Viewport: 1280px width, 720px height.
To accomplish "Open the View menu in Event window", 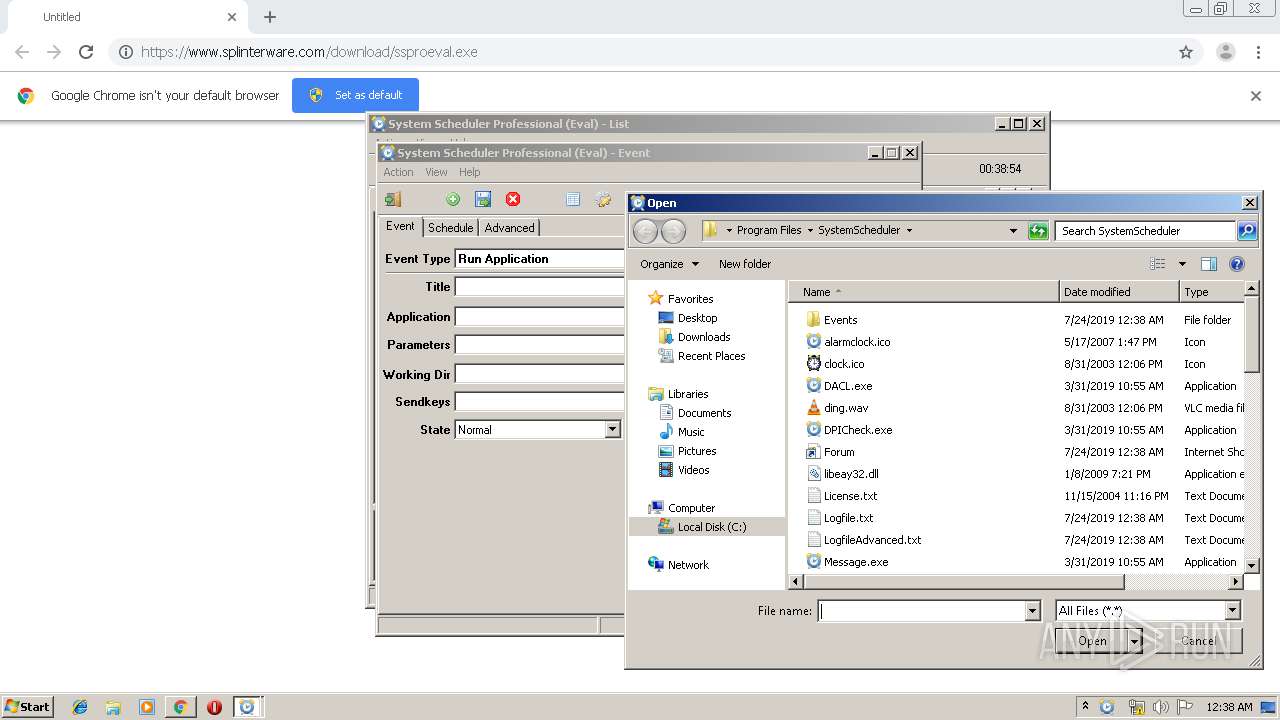I will [x=436, y=172].
